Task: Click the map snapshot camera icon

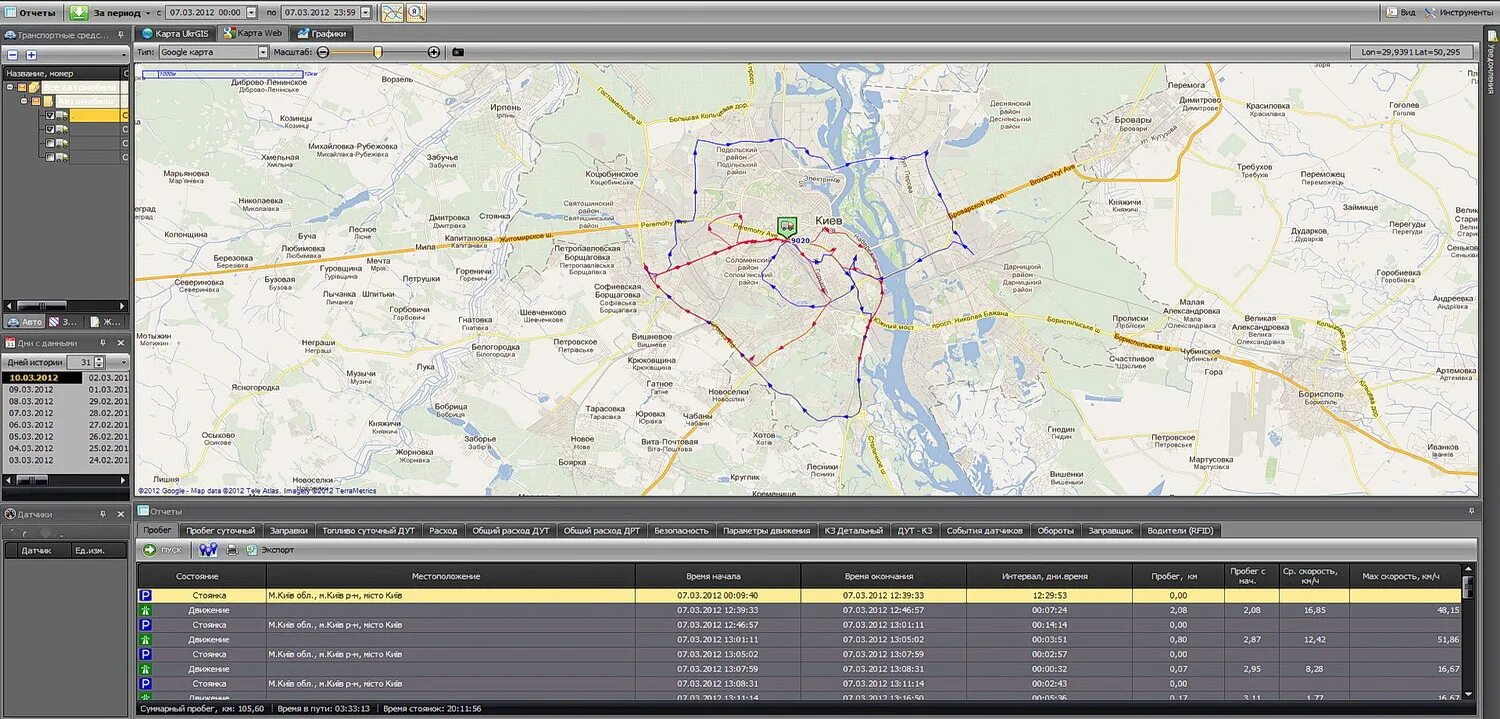Action: (458, 51)
